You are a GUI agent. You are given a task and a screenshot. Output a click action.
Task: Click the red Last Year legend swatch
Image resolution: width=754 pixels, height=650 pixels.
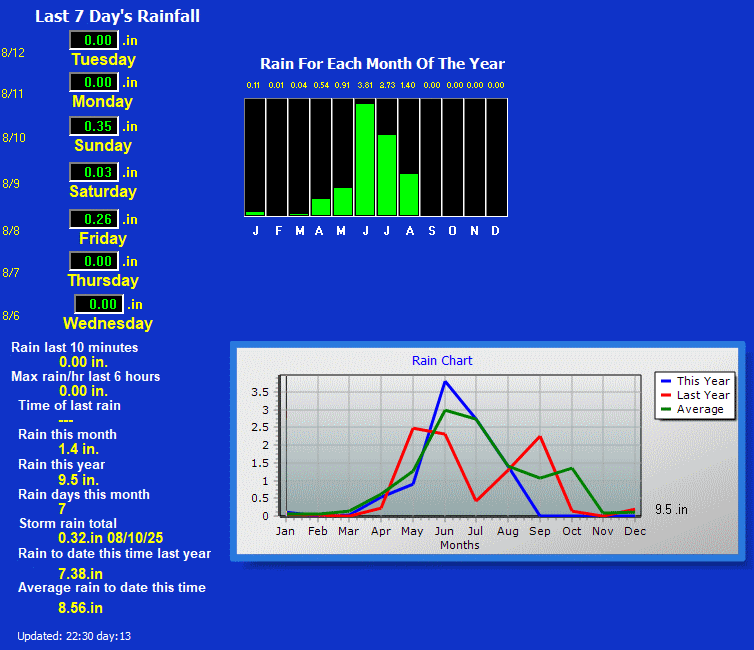[666, 395]
